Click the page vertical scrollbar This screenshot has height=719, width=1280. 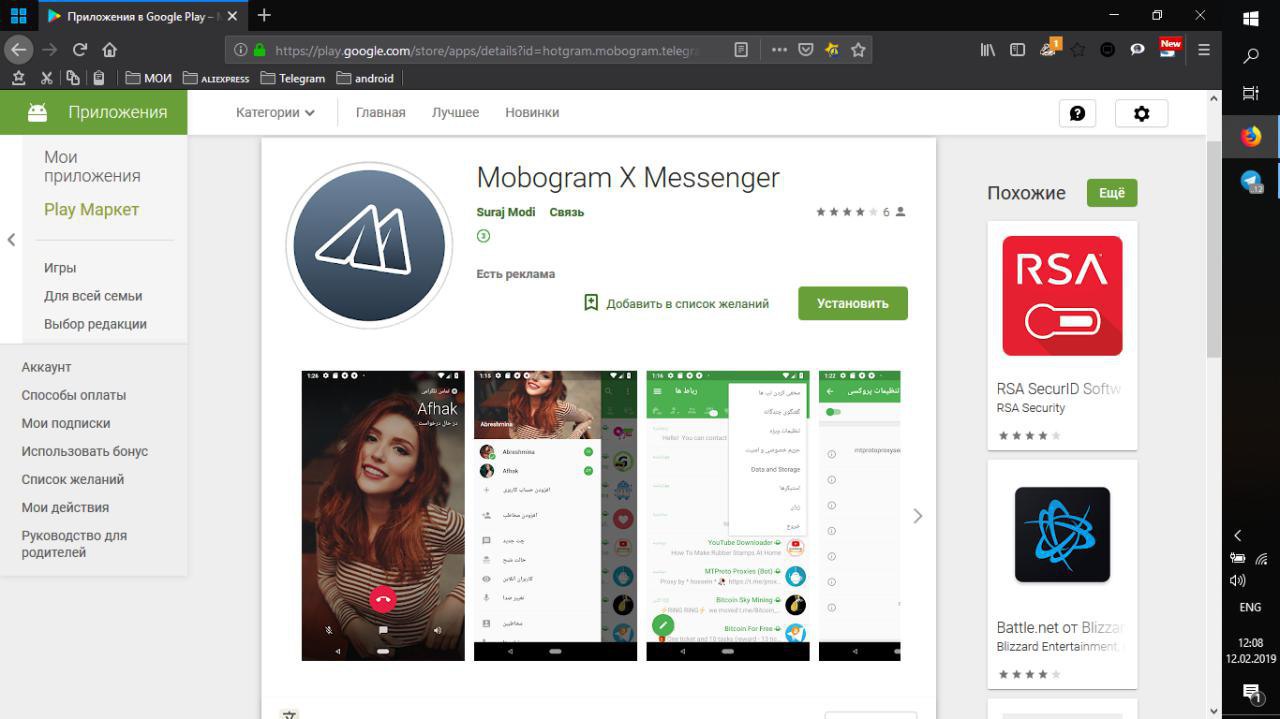click(x=1214, y=250)
